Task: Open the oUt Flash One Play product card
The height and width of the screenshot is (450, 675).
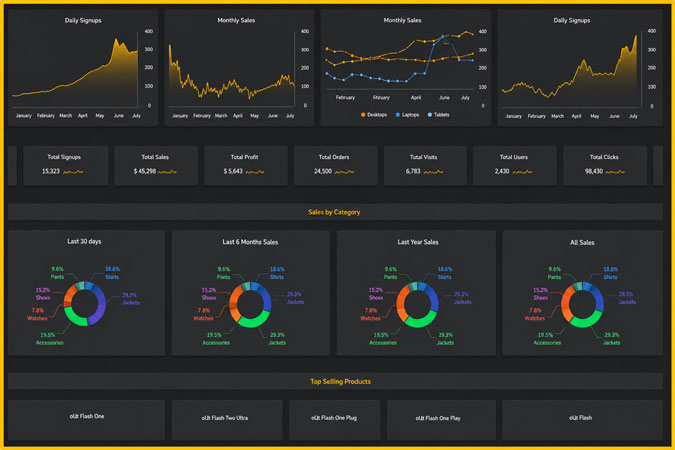Action: coord(441,420)
